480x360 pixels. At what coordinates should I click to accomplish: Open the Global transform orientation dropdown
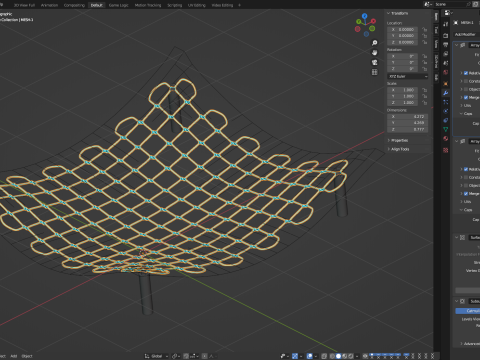[156, 356]
